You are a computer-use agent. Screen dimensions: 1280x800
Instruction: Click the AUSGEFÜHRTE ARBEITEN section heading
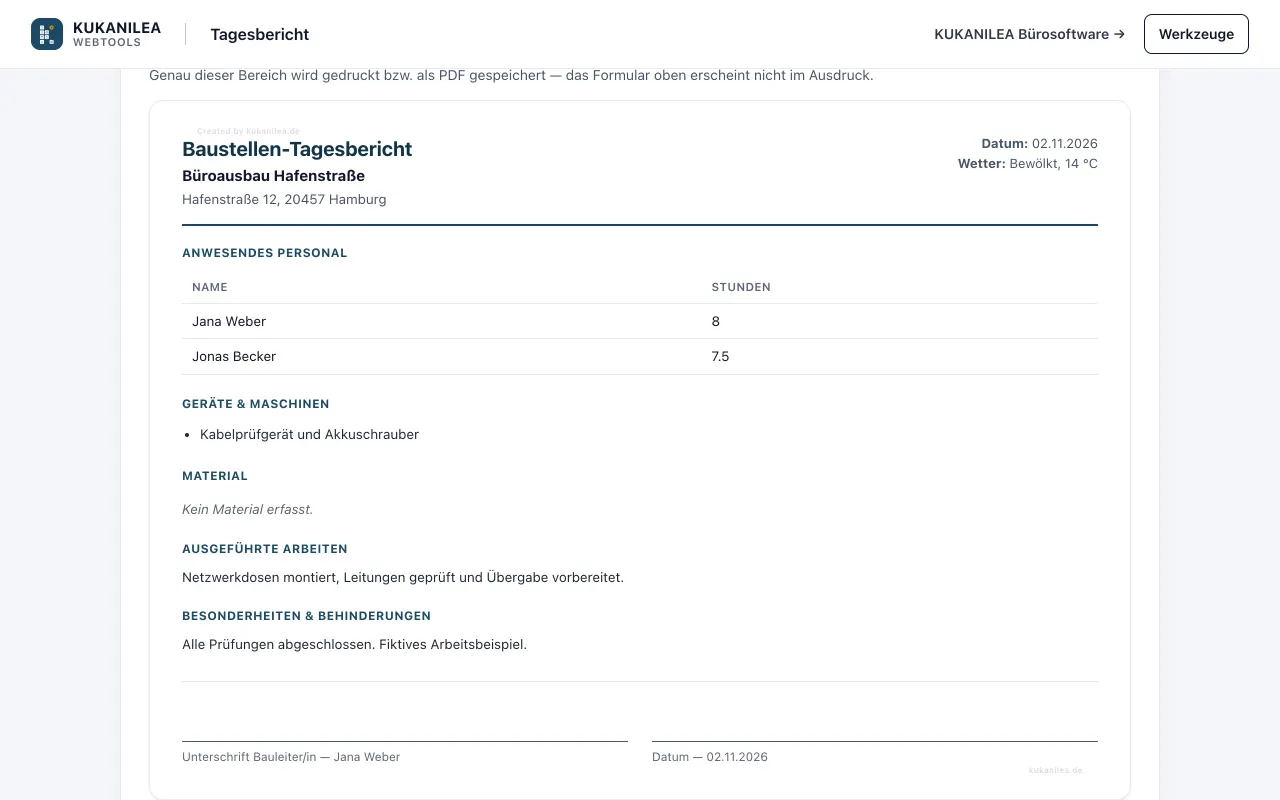265,549
